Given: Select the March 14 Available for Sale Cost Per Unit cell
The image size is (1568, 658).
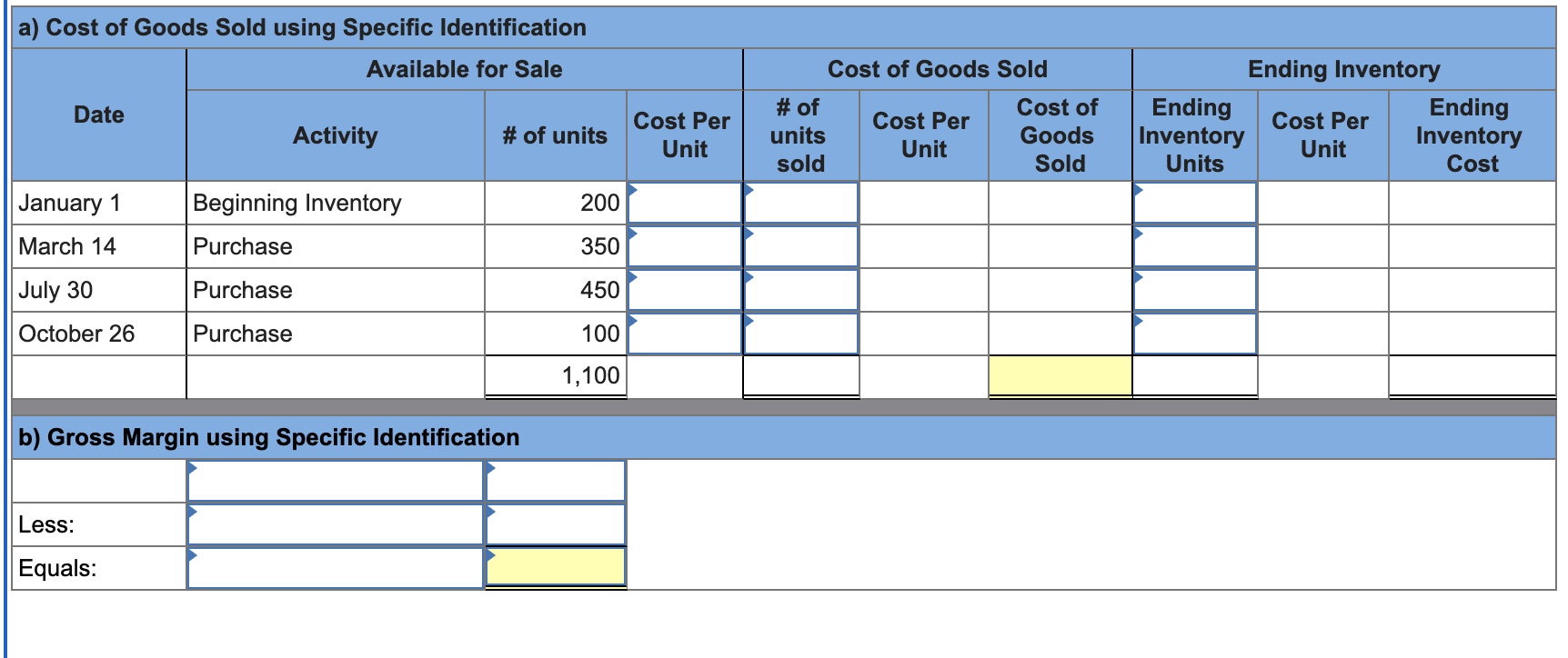Looking at the screenshot, I should coord(685,246).
